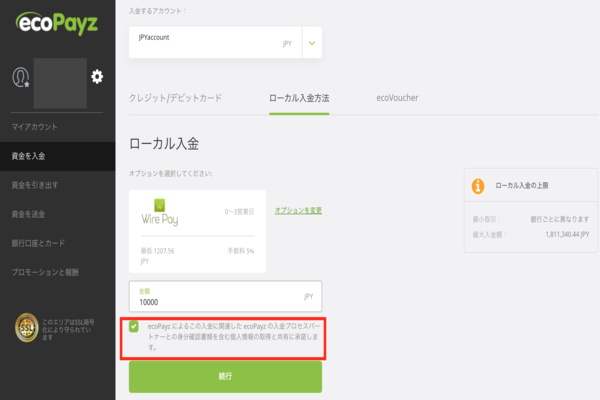
Task: Click the ecoPayz logo
Action: [57, 23]
